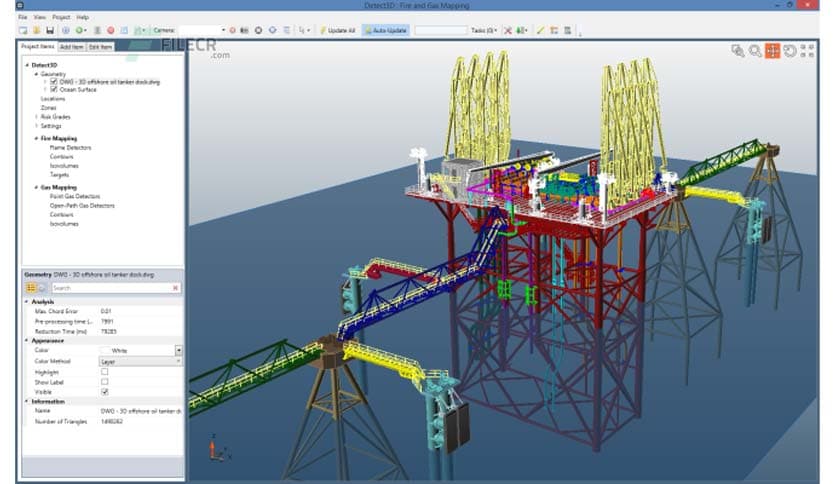Click the white color swatch in Color row
The image size is (836, 484).
click(105, 350)
